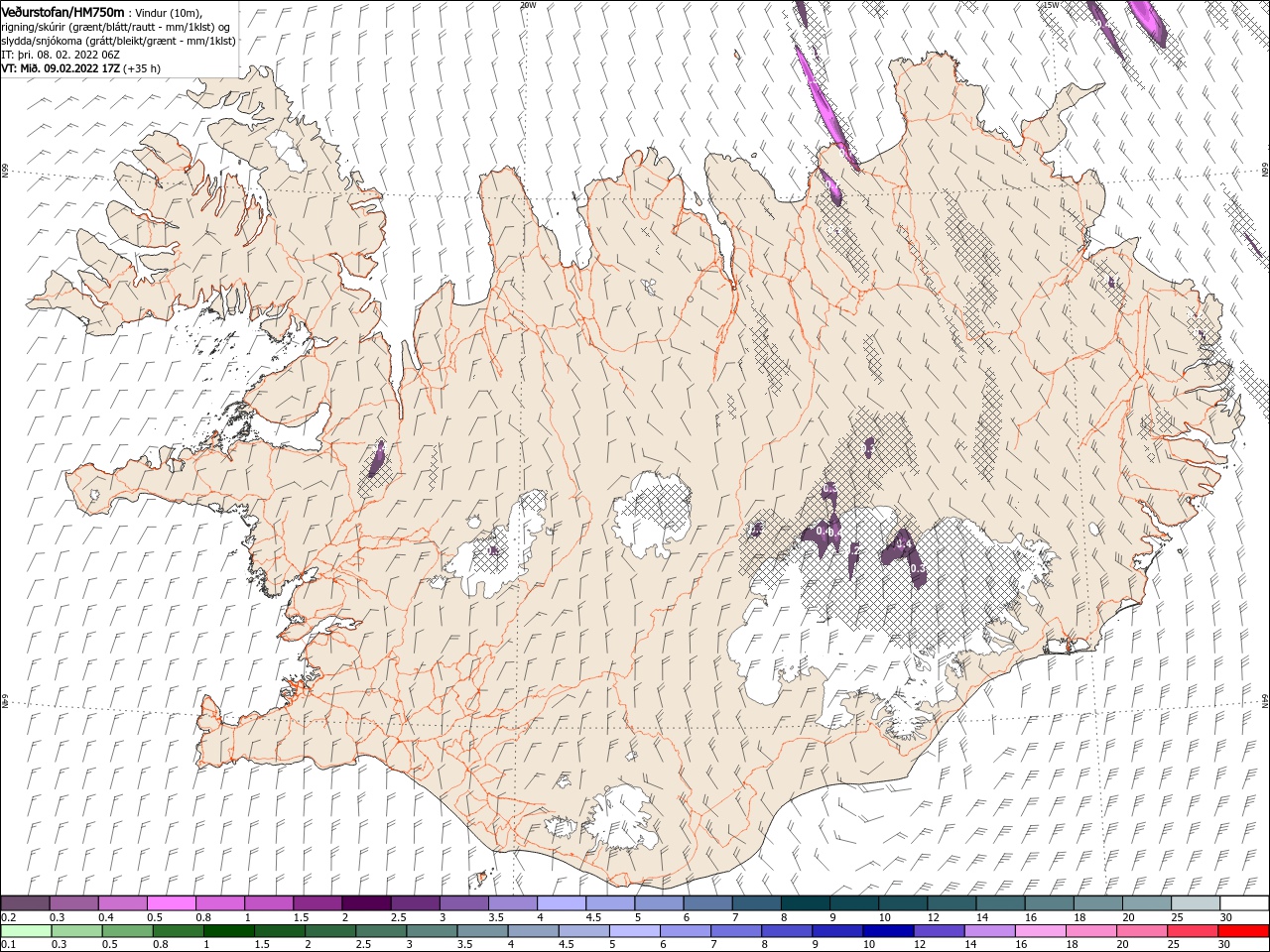1270x952 pixels.
Task: Pick the light pink swatch labeled 16 in the lower legend
Action: tap(1042, 931)
